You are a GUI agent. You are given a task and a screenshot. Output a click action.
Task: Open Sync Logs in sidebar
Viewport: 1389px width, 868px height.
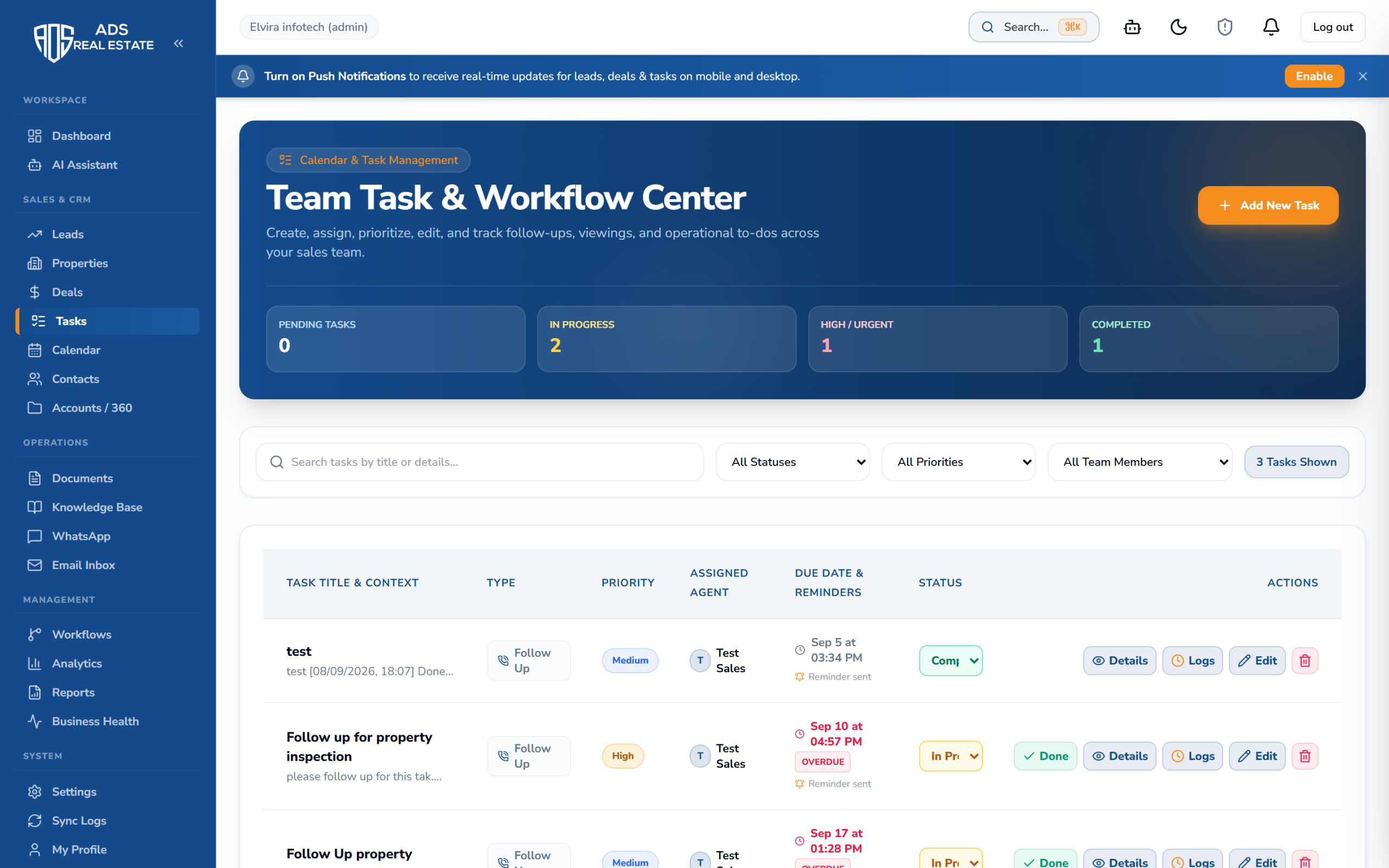(108, 821)
